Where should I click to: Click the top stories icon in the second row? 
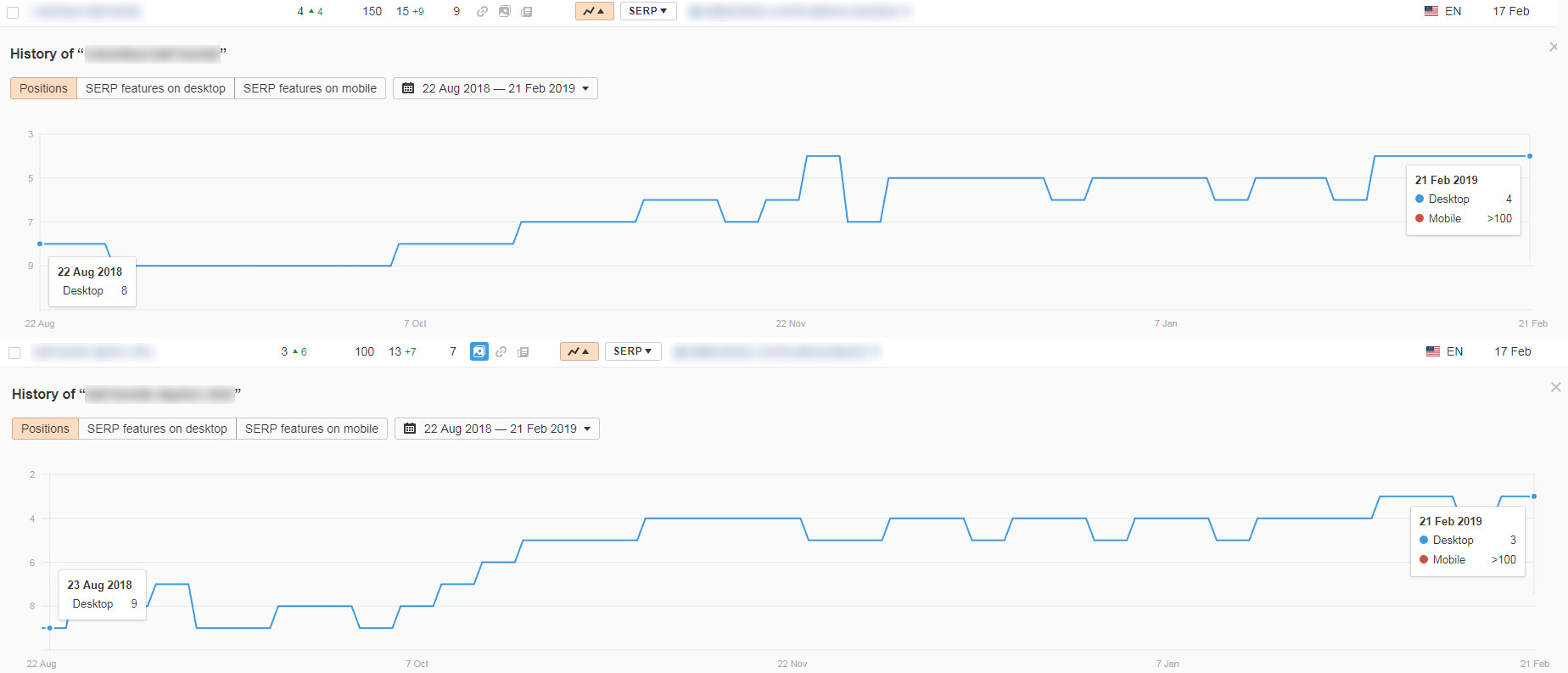[x=524, y=352]
